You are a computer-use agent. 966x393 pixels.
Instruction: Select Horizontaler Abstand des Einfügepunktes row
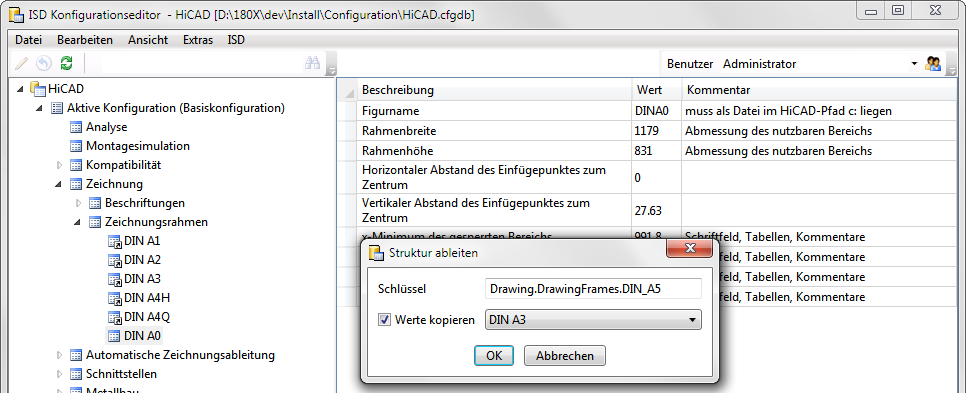click(494, 177)
